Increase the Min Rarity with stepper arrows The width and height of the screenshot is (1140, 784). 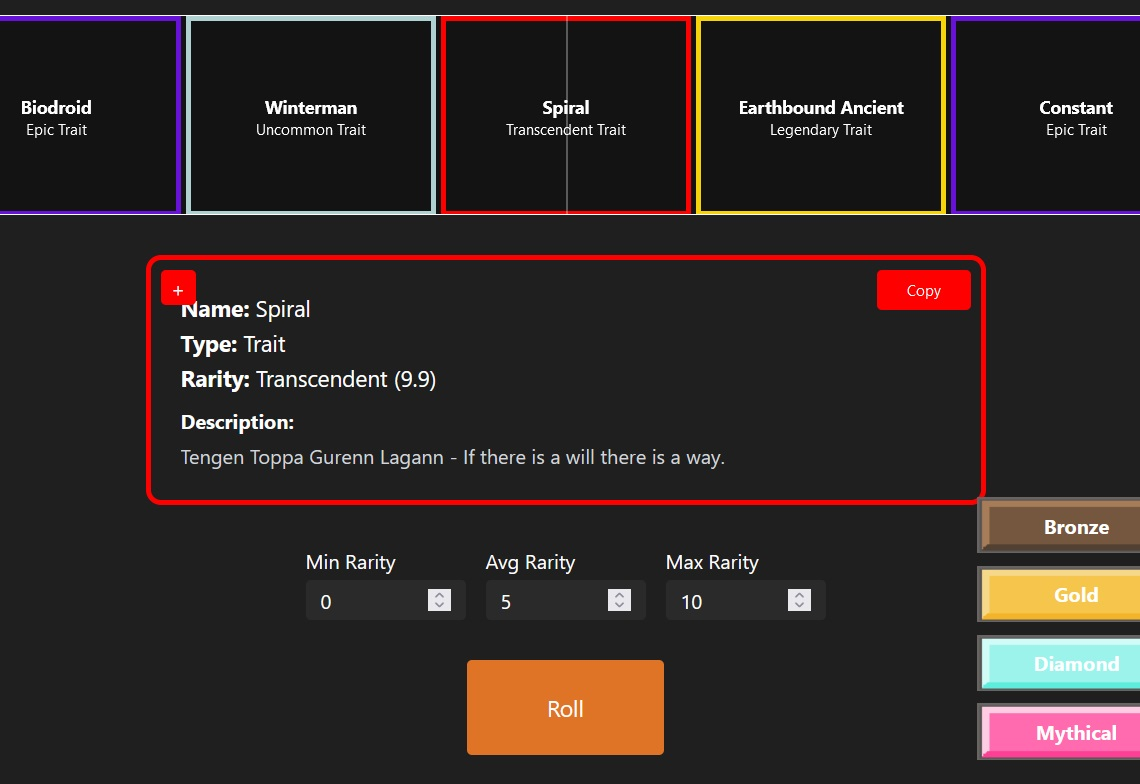(439, 595)
